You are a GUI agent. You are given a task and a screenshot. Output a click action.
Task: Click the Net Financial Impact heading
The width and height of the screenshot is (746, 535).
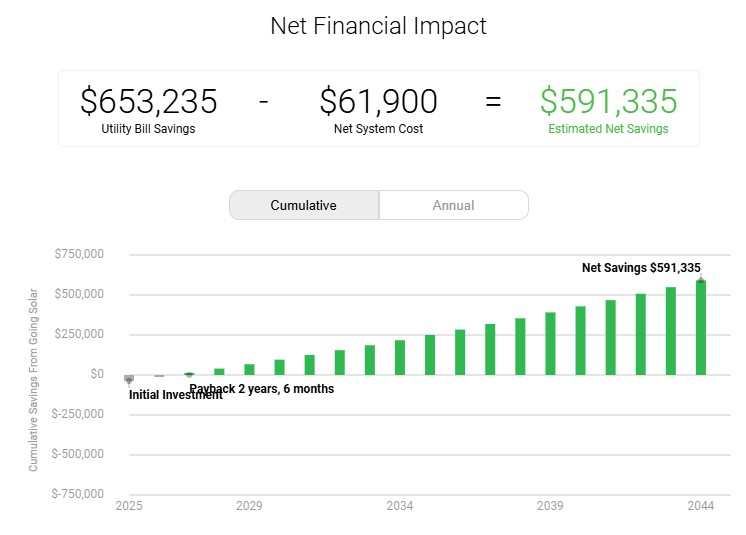(378, 26)
